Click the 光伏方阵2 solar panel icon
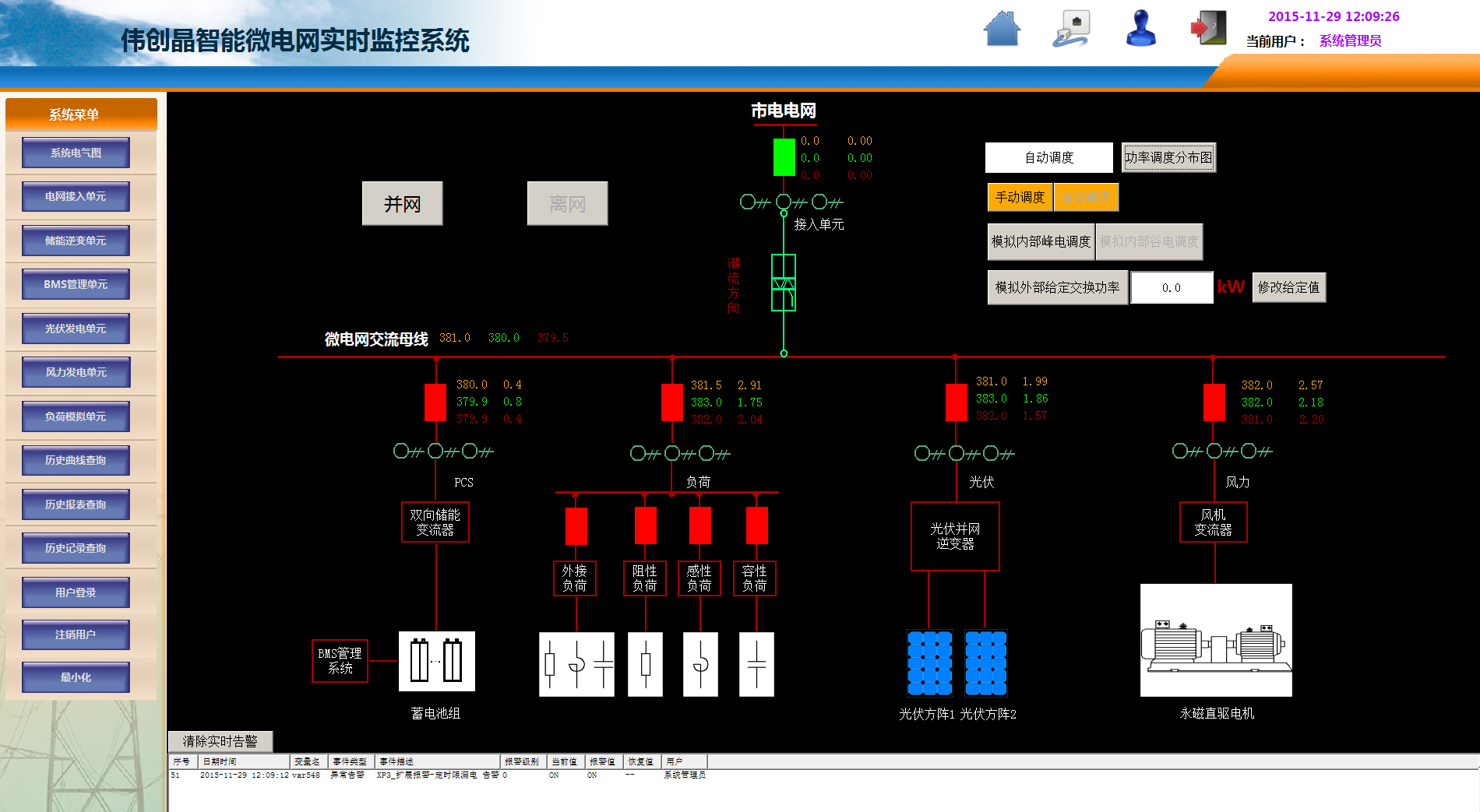The width and height of the screenshot is (1480, 812). click(985, 663)
